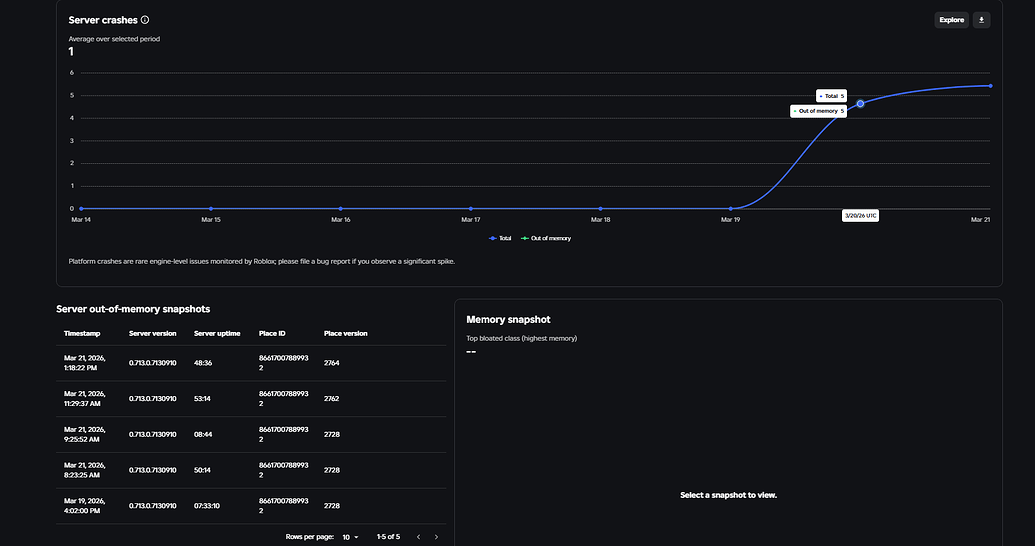The image size is (1035, 546).
Task: Toggle the Out of memory legend series
Action: click(546, 238)
